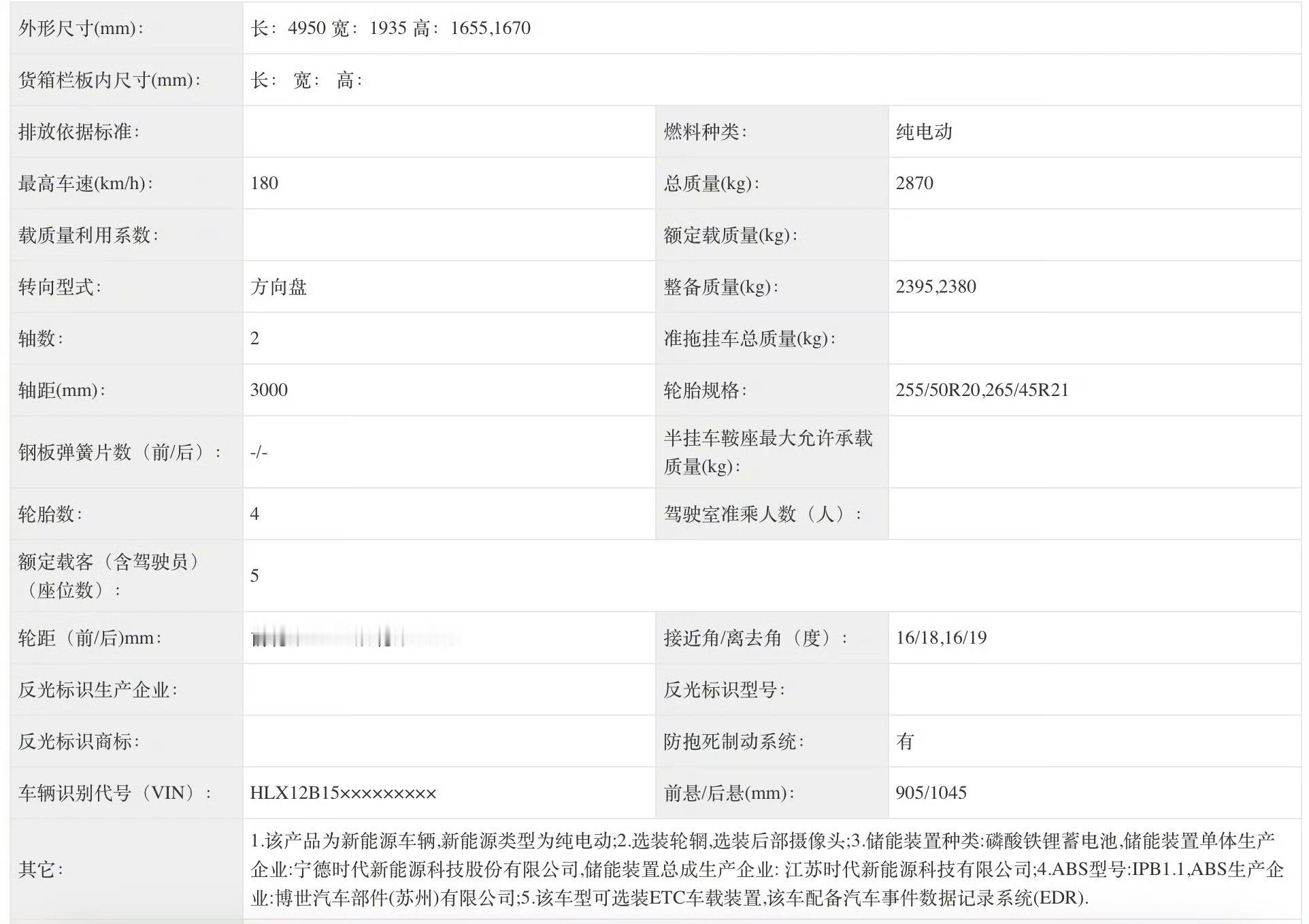
Task: Select the 总质量(kg) label
Action: click(x=712, y=184)
